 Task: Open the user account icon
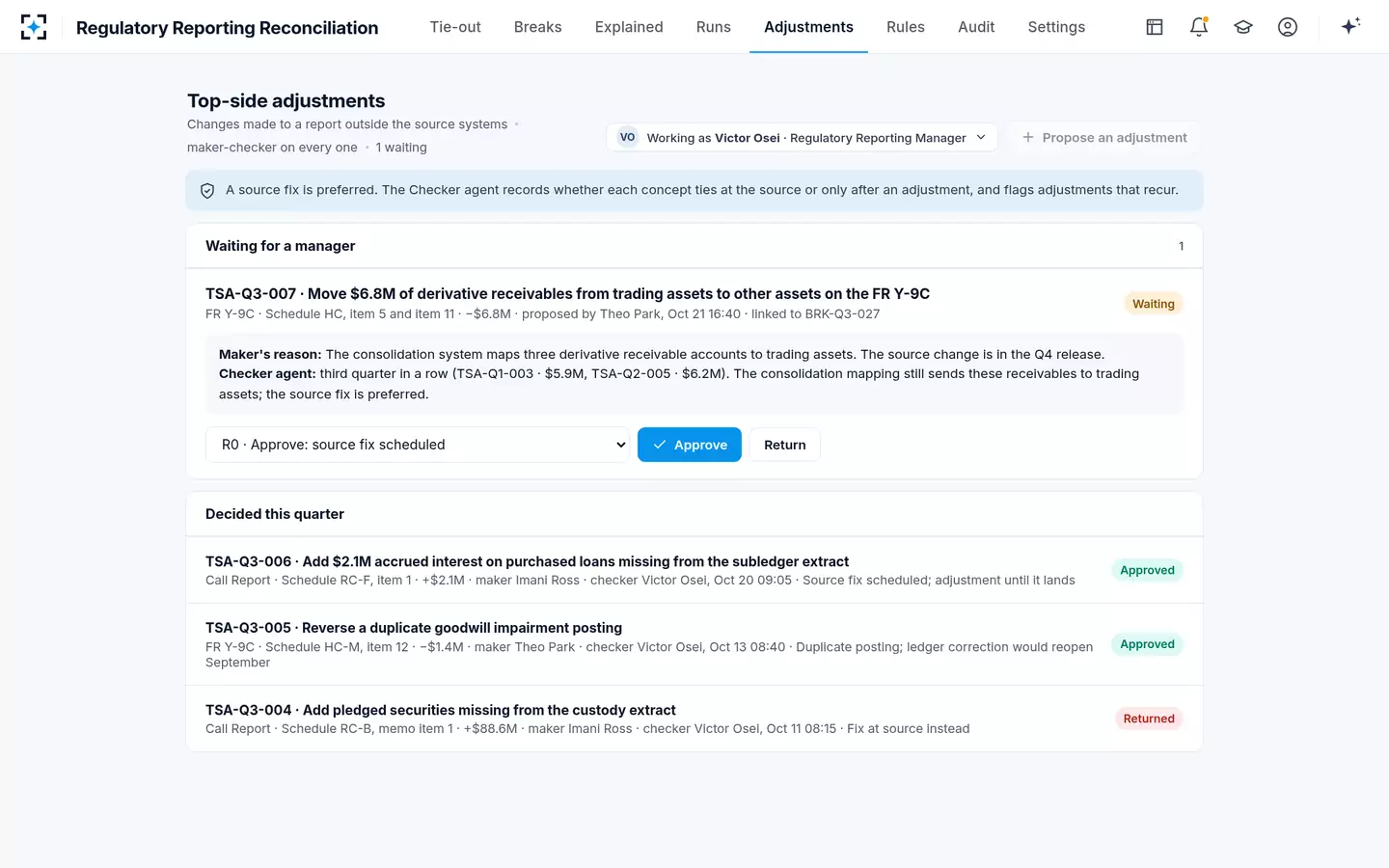pos(1288,27)
